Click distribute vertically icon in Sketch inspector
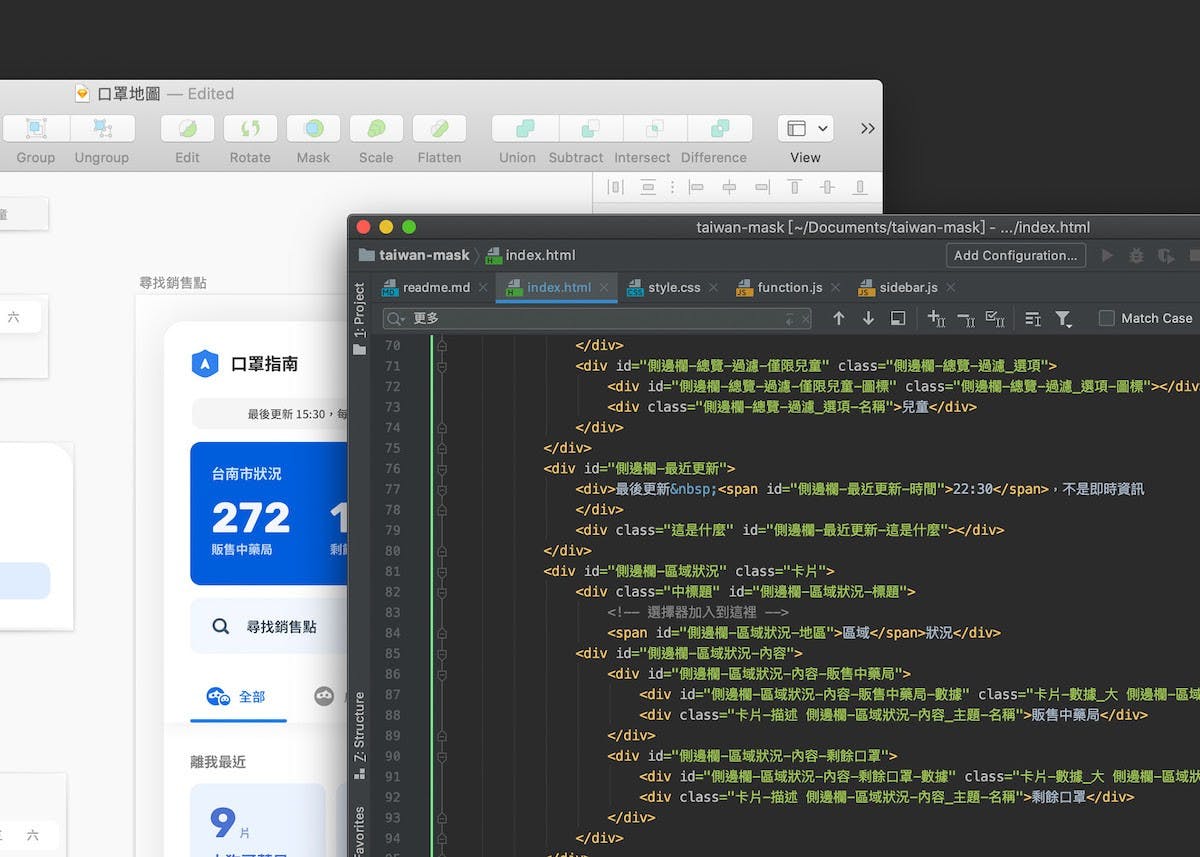 coord(648,187)
